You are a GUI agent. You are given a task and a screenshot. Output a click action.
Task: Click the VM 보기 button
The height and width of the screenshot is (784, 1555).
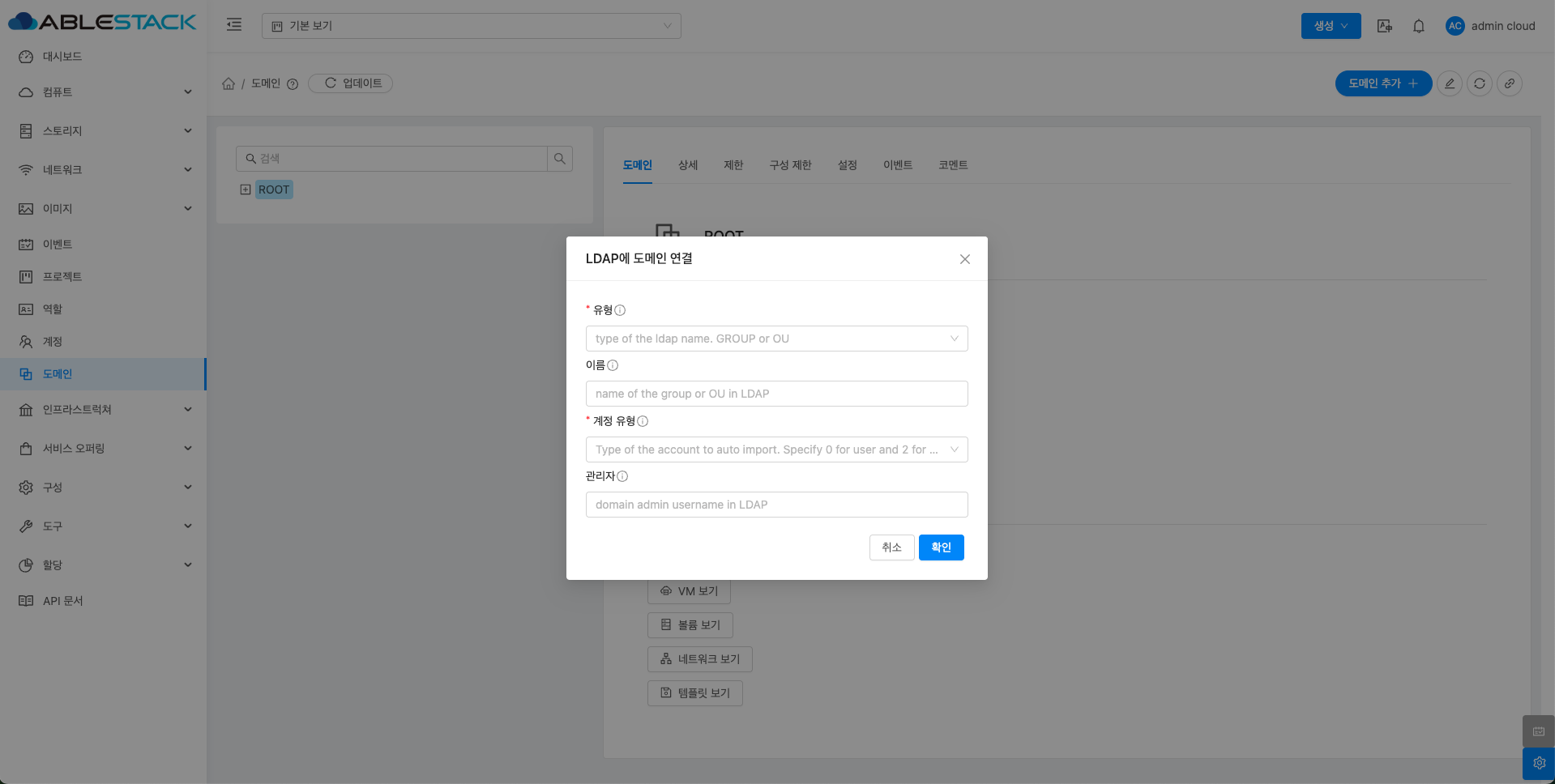(x=690, y=591)
